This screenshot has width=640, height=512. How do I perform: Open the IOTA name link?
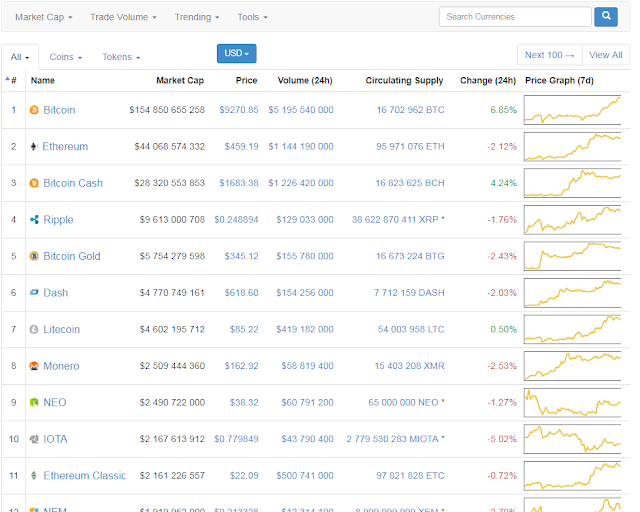(x=56, y=439)
